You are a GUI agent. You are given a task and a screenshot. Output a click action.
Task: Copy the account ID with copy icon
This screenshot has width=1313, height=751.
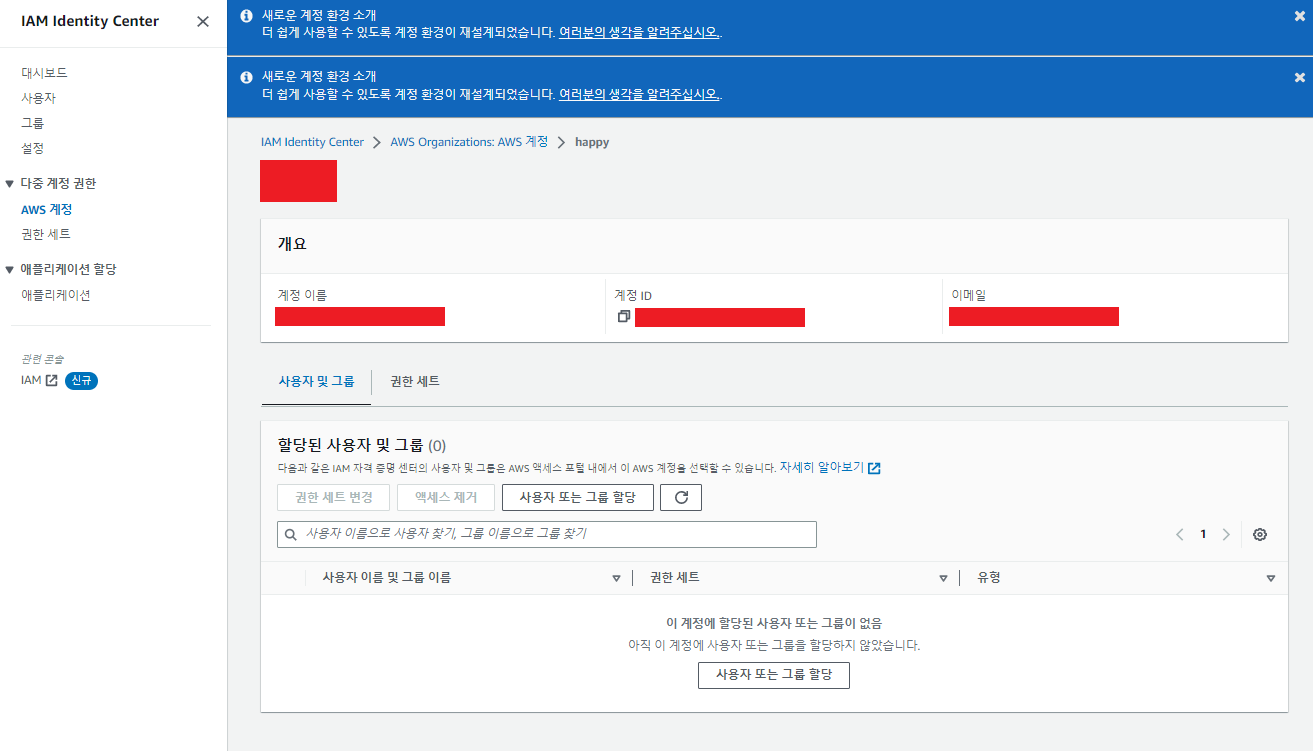[x=624, y=316]
